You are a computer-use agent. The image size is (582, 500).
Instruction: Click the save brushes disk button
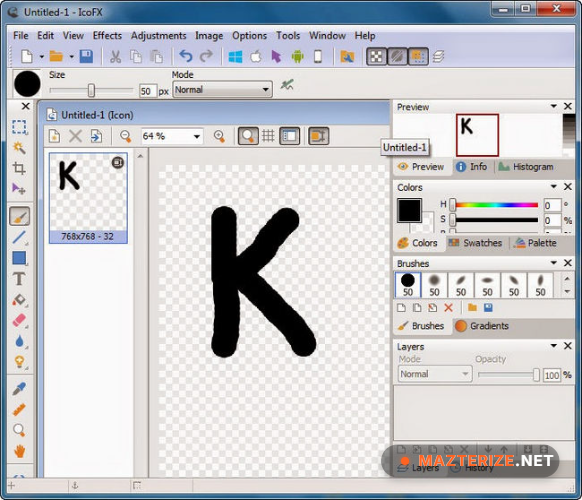[488, 307]
